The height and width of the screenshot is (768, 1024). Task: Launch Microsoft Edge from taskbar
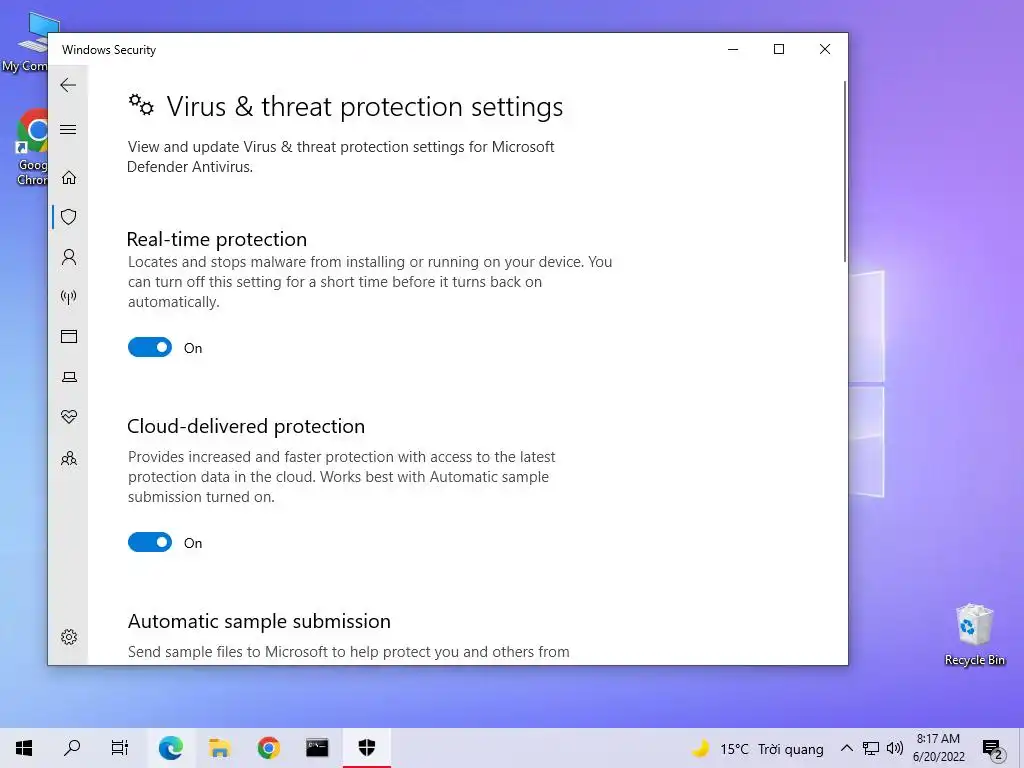point(170,748)
